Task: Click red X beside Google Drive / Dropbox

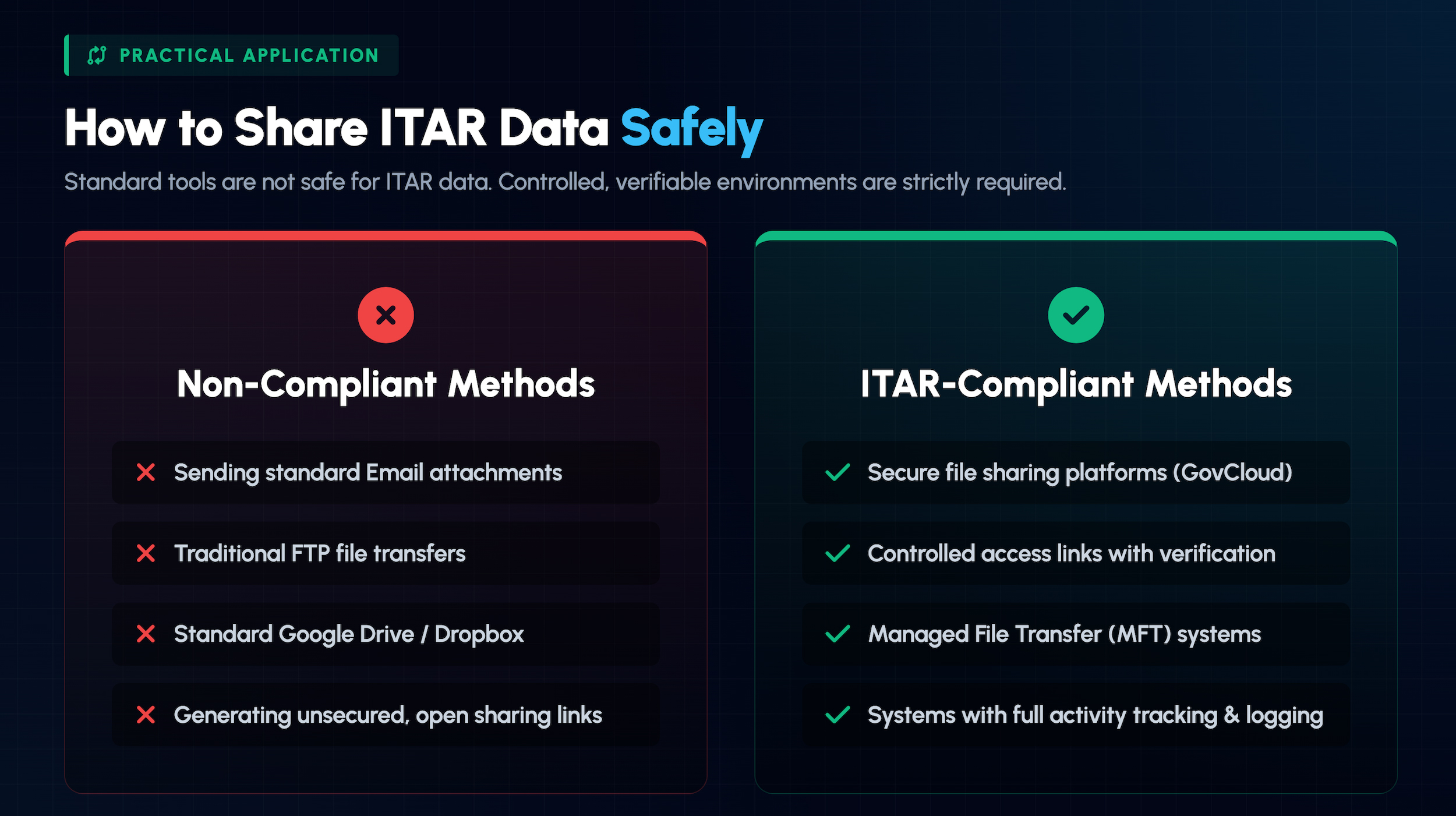Action: 146,634
